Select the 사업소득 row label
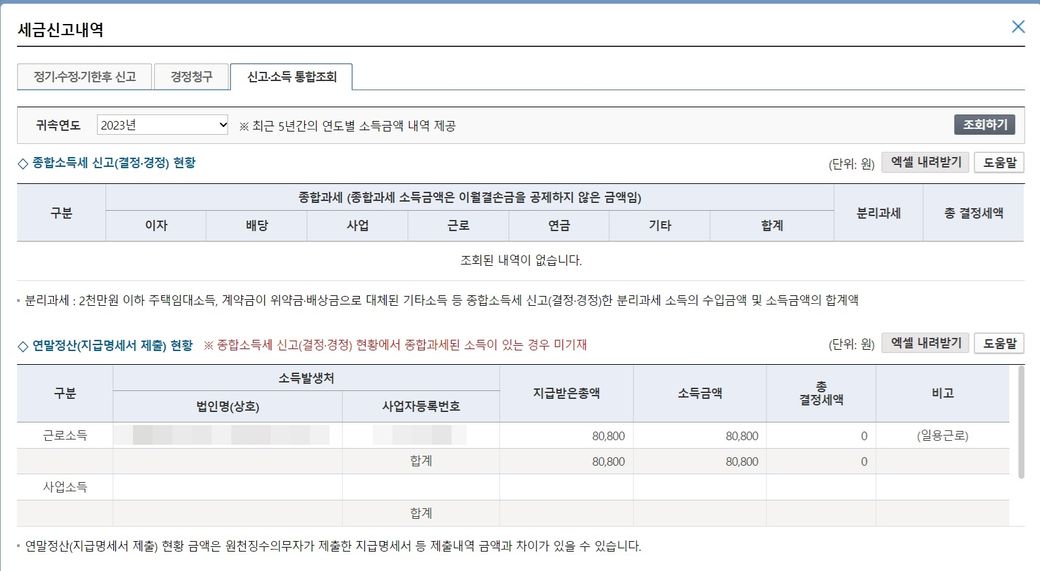Viewport: 1040px width, 571px height. coord(65,487)
